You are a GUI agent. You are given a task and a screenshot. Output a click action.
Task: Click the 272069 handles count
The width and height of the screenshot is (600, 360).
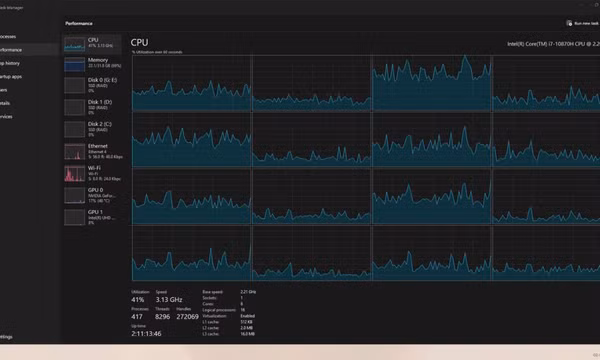188,317
